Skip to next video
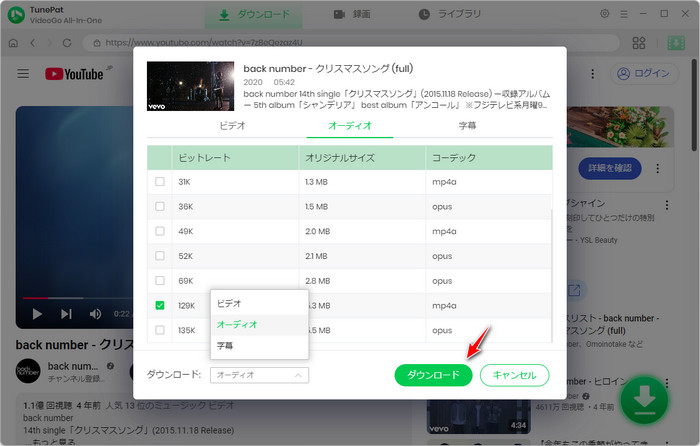The image size is (700, 446). click(x=66, y=314)
